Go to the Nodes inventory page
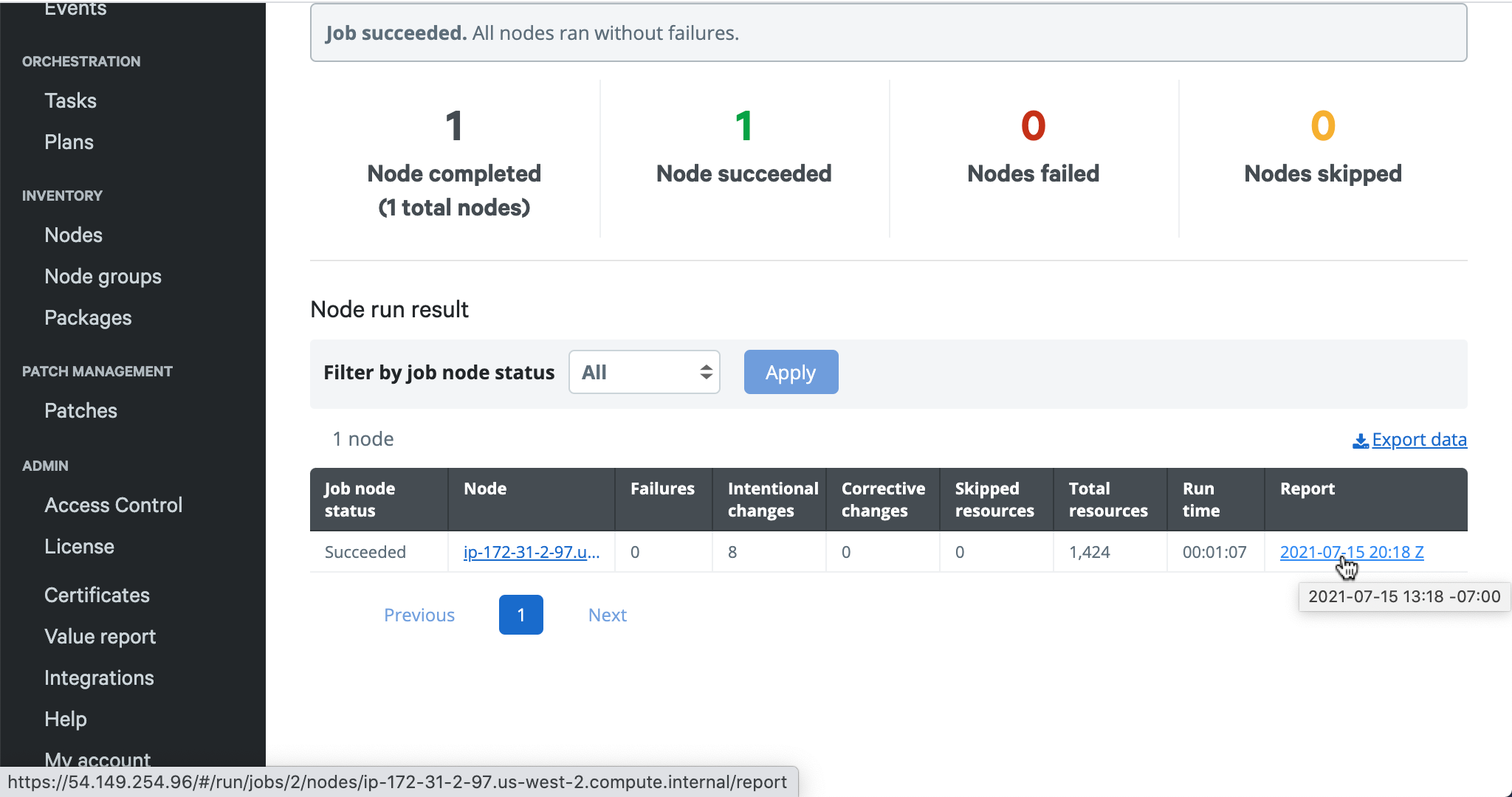 click(73, 235)
